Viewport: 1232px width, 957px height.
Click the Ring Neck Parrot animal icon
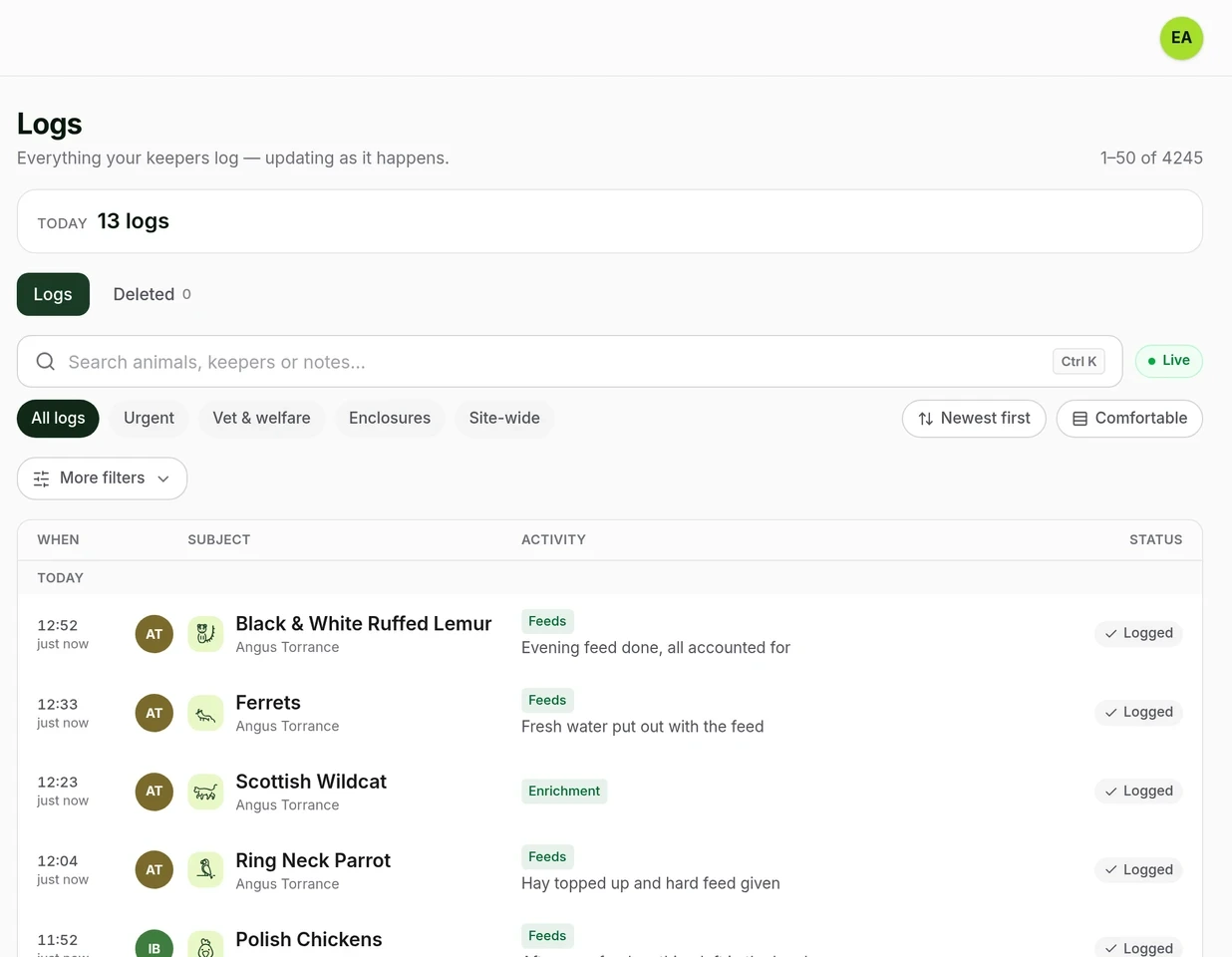click(205, 869)
